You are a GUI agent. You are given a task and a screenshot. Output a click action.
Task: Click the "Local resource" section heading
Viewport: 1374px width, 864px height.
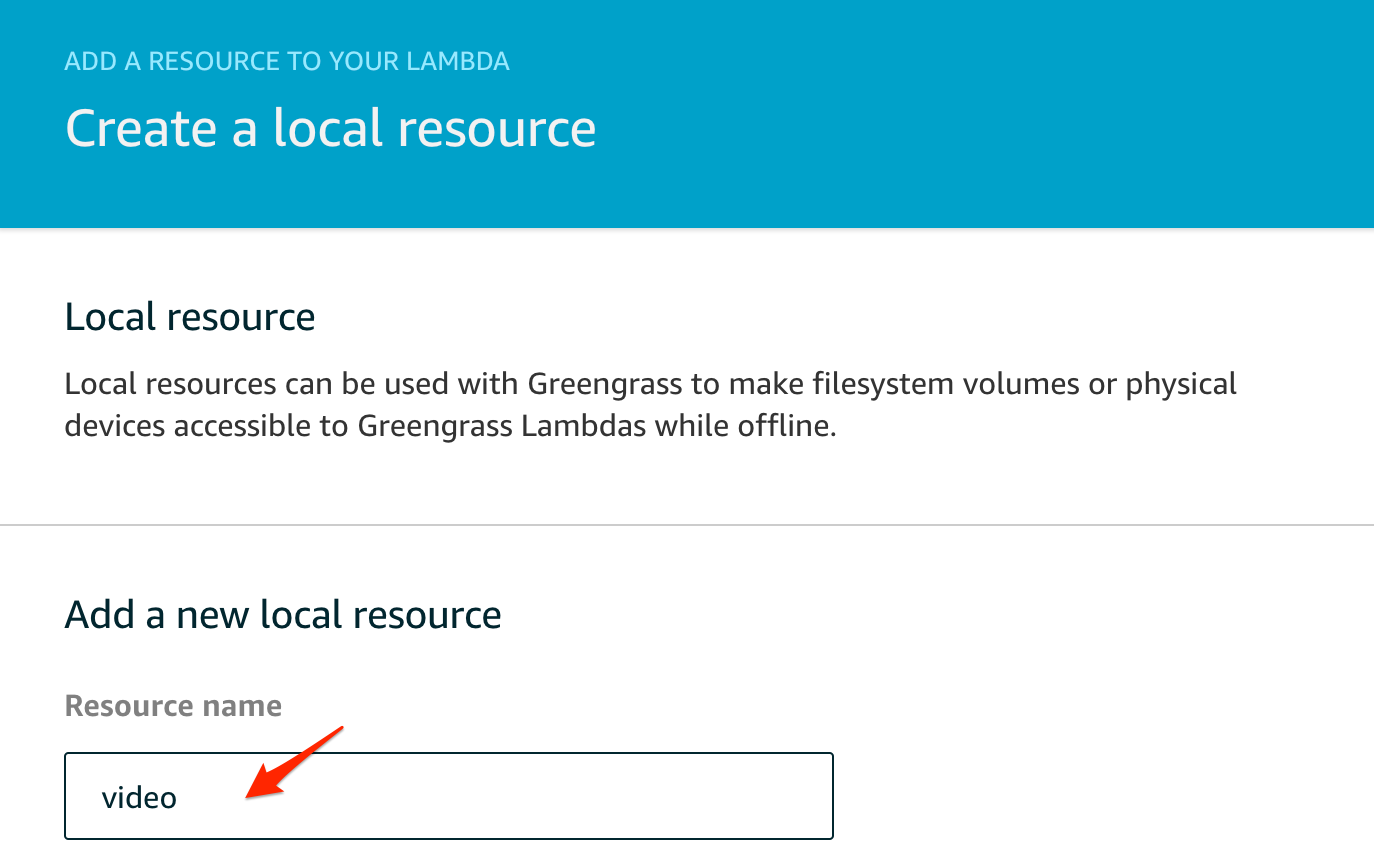tap(190, 317)
